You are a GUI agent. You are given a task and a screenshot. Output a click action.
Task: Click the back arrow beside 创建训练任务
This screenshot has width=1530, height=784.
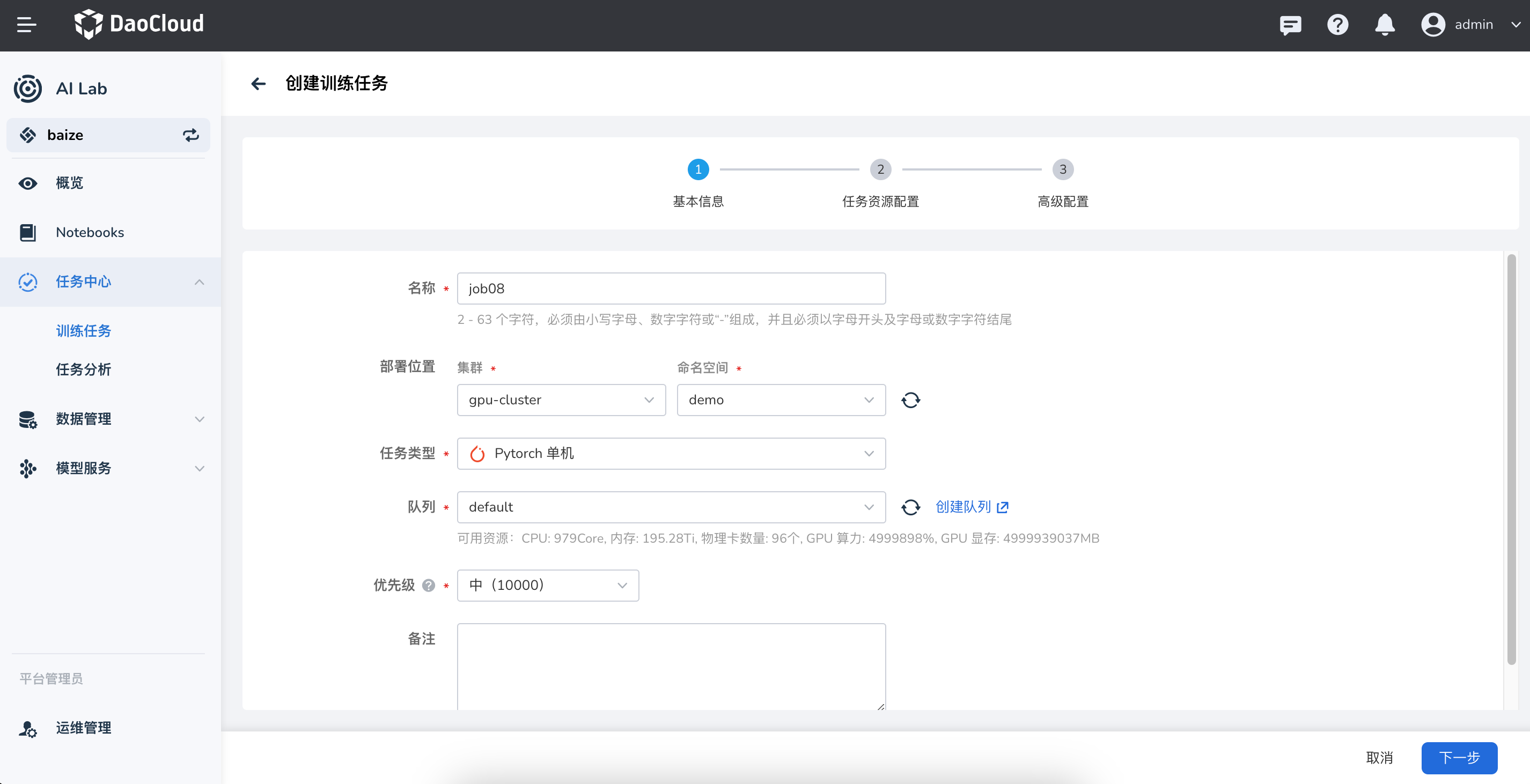point(259,84)
